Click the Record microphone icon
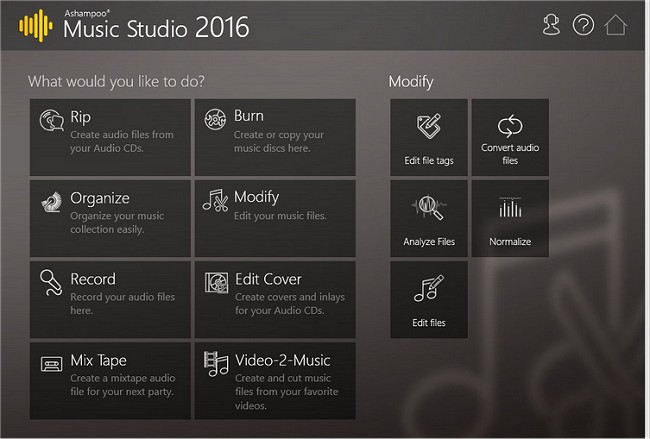This screenshot has height=439, width=650. (51, 282)
